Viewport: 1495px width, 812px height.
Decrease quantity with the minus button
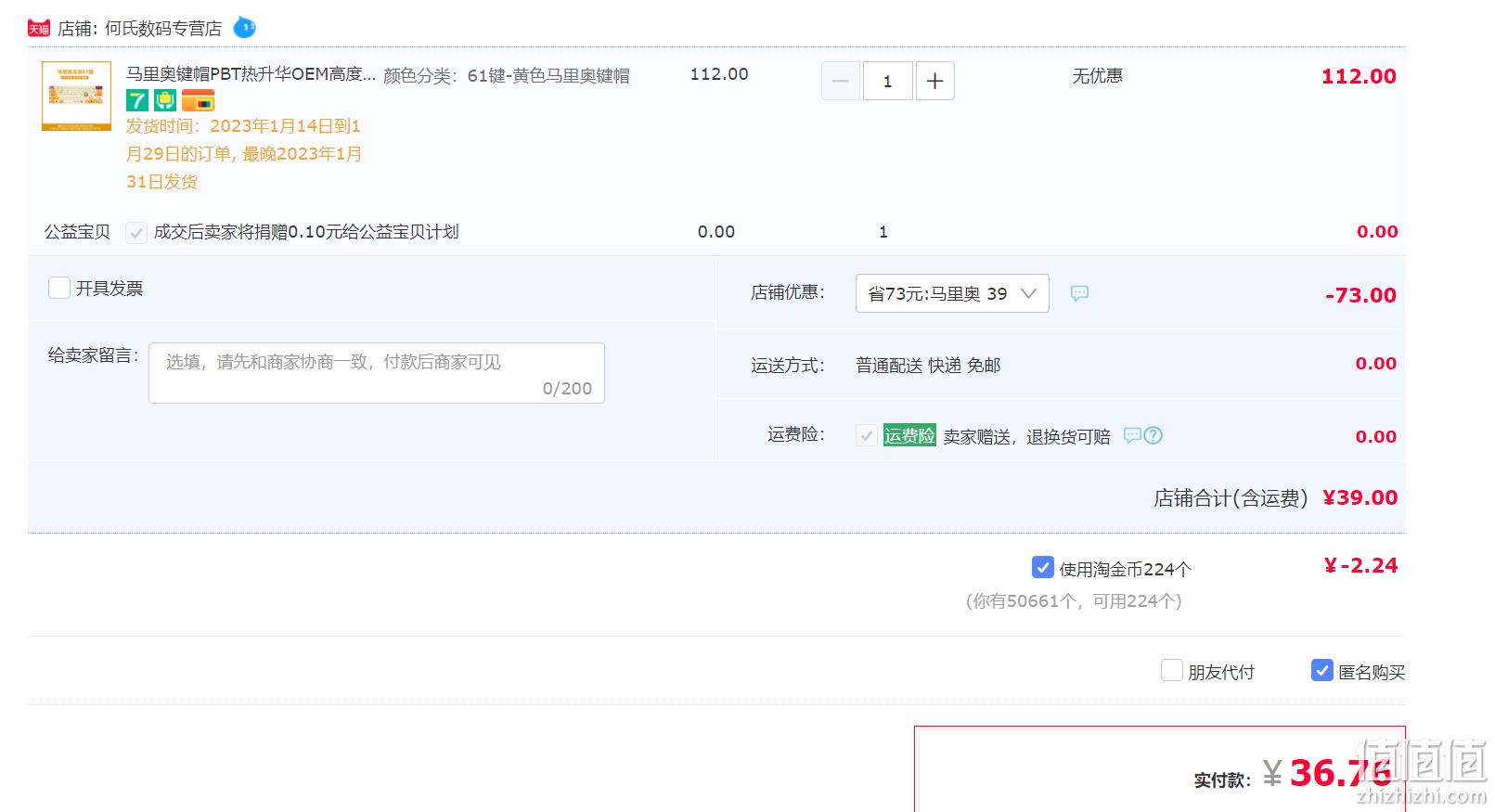(x=840, y=81)
